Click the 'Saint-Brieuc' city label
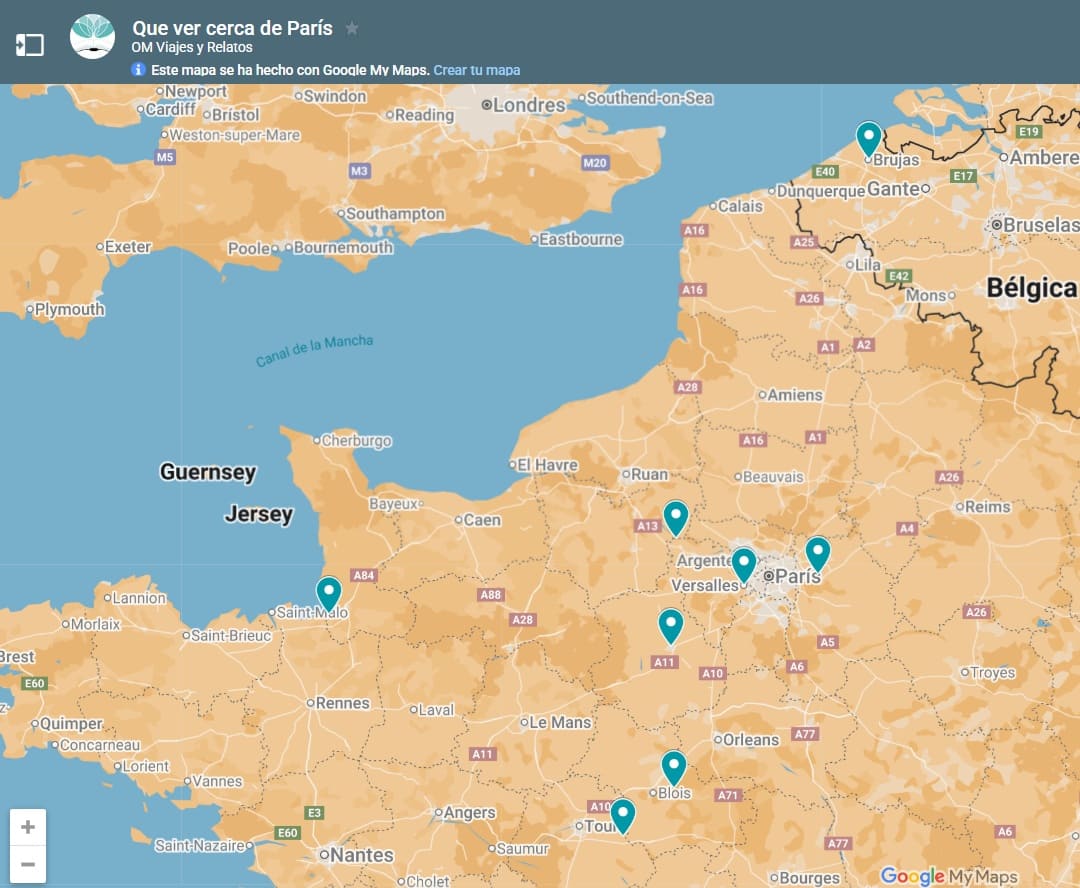The height and width of the screenshot is (888, 1080). (231, 636)
